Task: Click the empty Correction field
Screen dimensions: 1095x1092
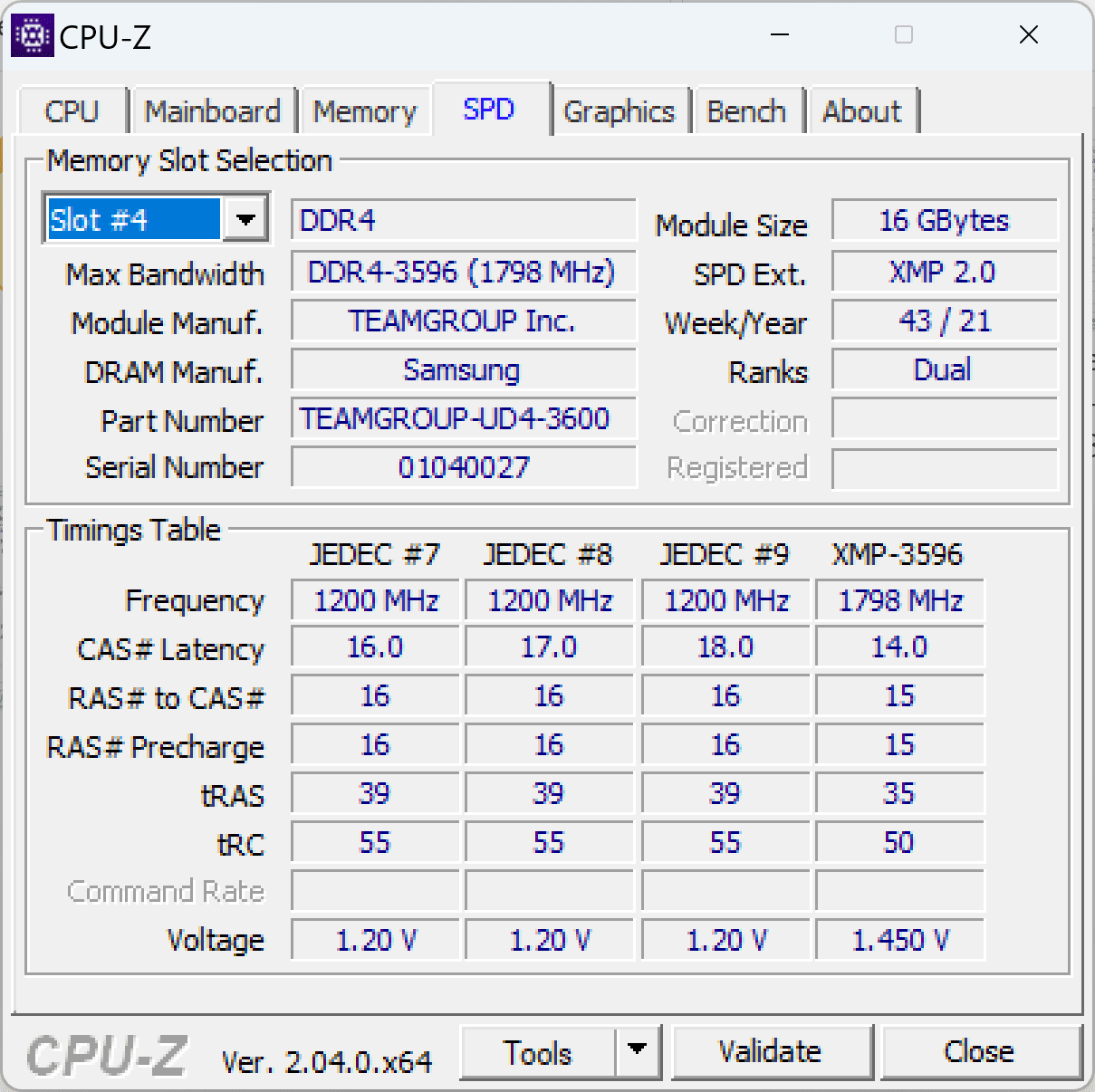Action: [x=945, y=418]
